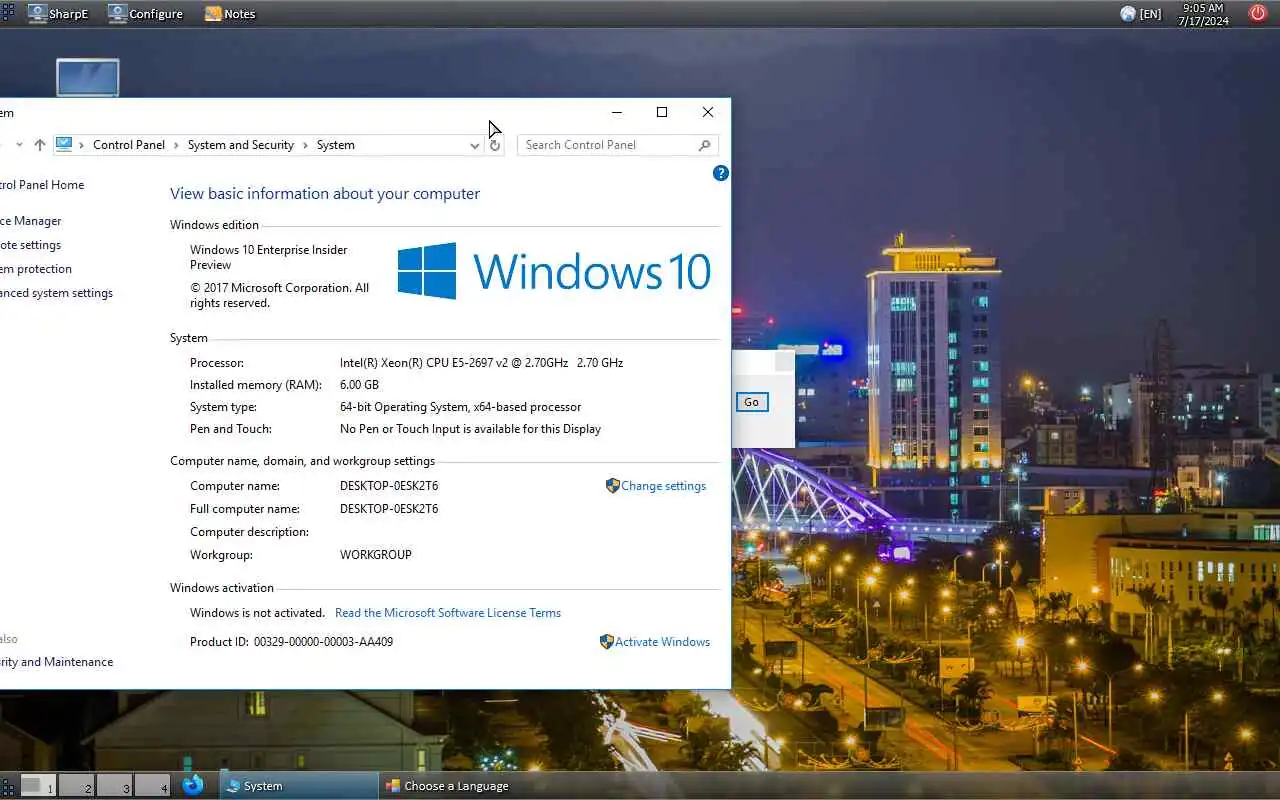This screenshot has width=1280, height=800.
Task: Open the address bar history dropdown
Action: click(x=474, y=145)
